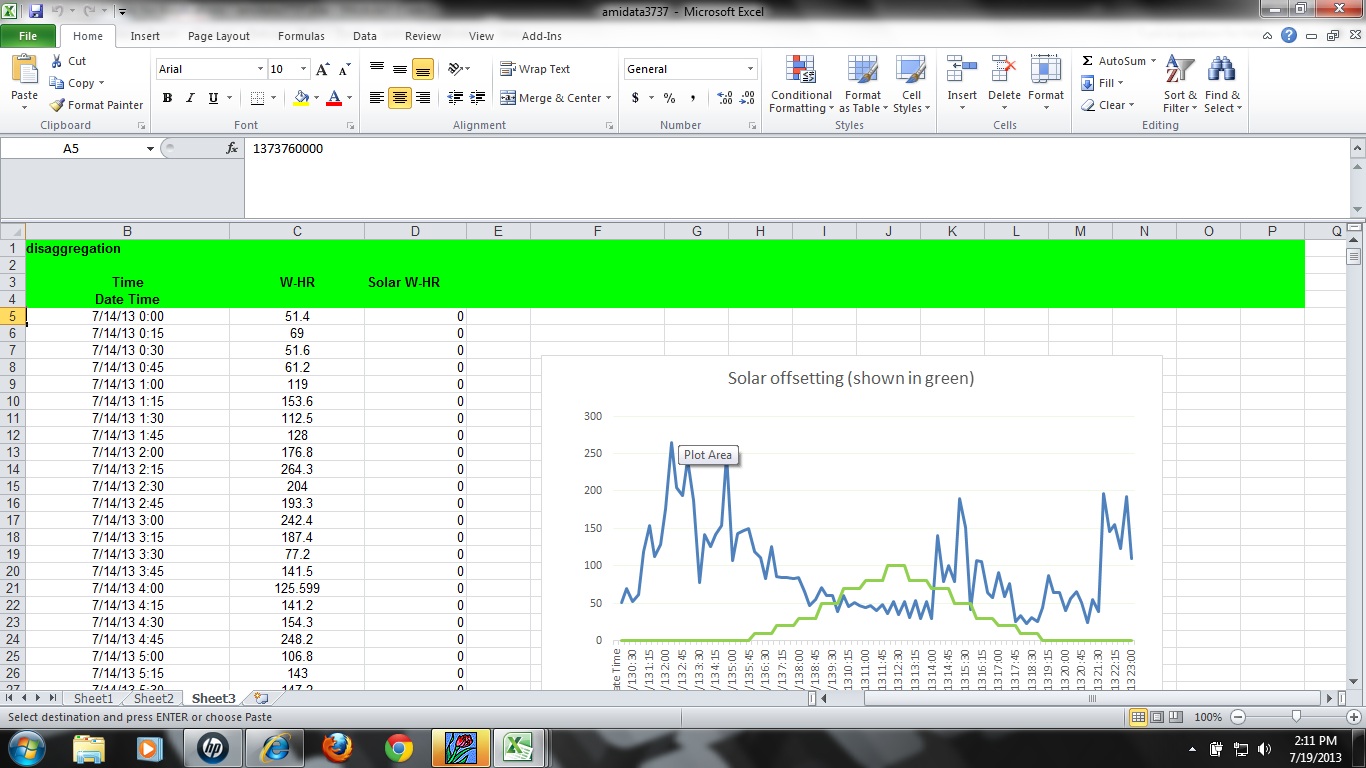Click the zoom slider in status bar
The width and height of the screenshot is (1366, 768).
pyautogui.click(x=1296, y=717)
